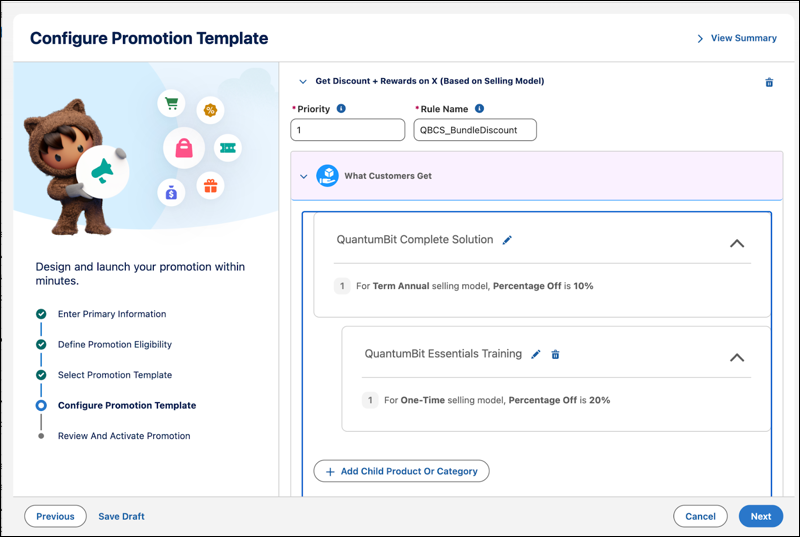Collapse the QuantumBit Essentials Training card
This screenshot has width=800, height=537.
click(x=737, y=357)
